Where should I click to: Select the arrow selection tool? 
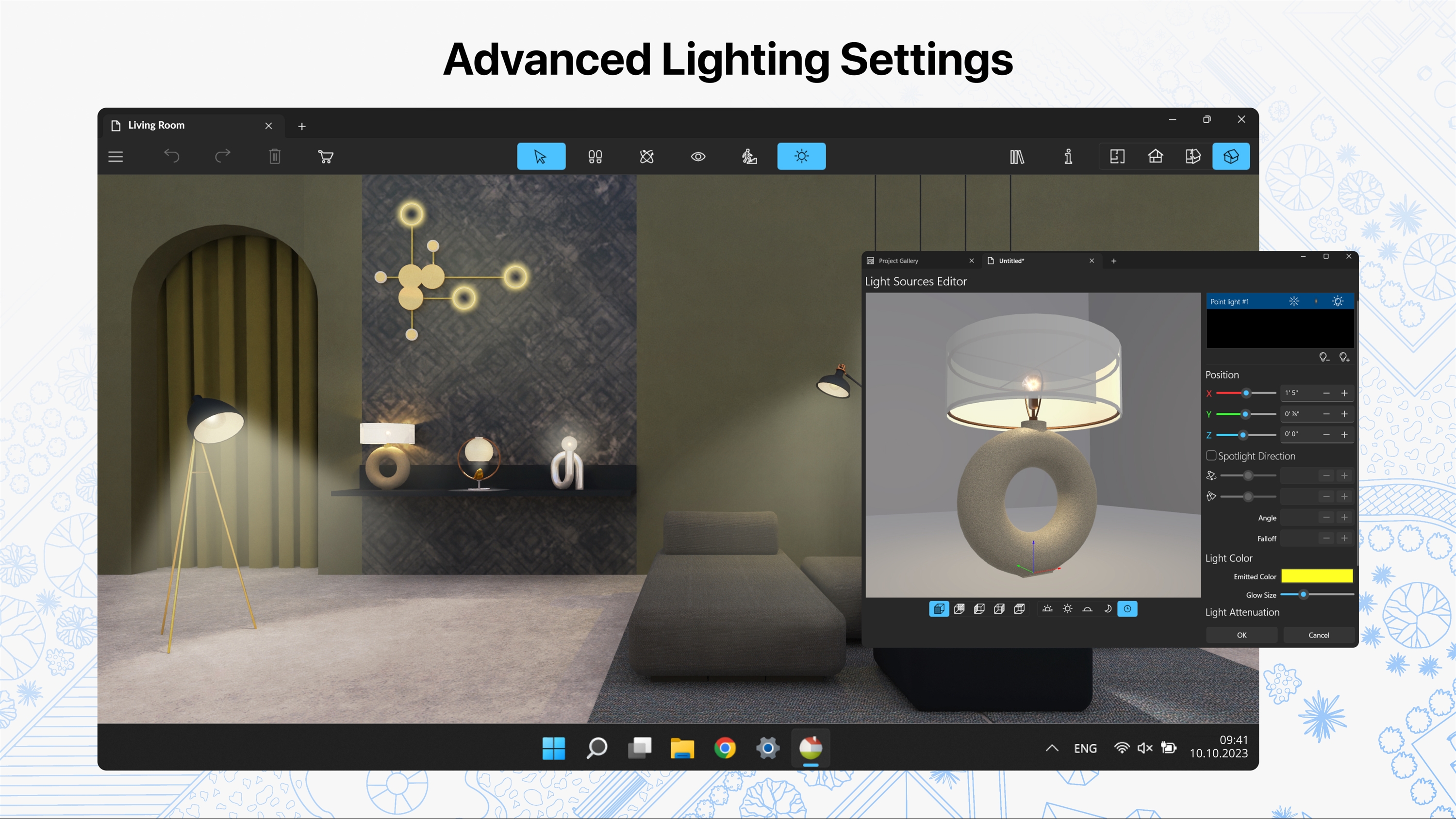[540, 157]
